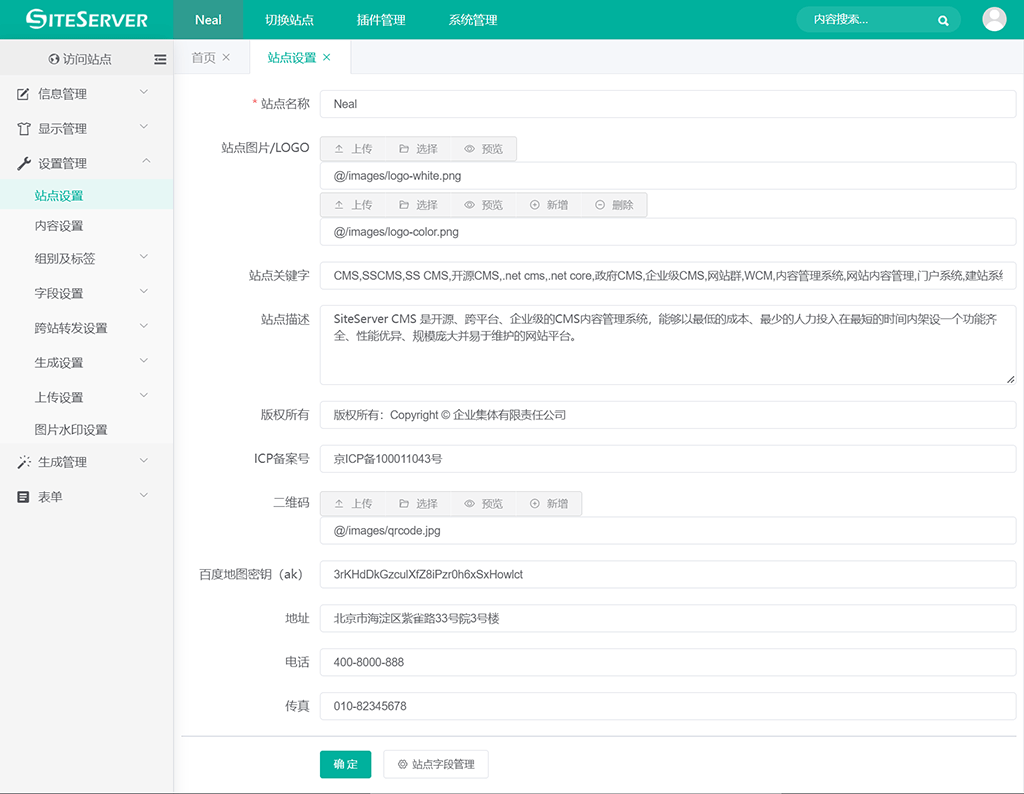The width and height of the screenshot is (1024, 794).
Task: Click 上传 for the logo-white image
Action: [x=353, y=149]
